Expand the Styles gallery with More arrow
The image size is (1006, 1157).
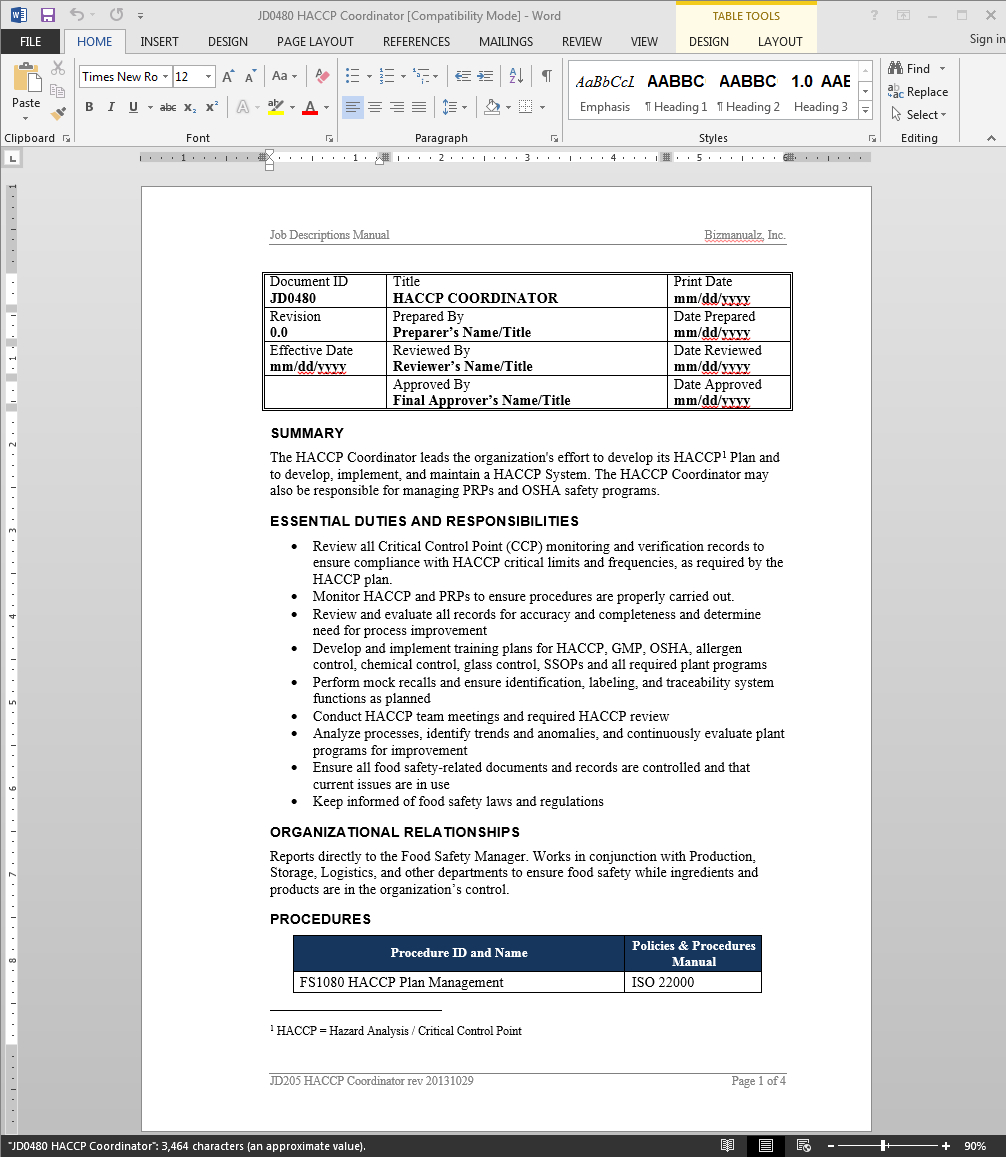point(867,111)
